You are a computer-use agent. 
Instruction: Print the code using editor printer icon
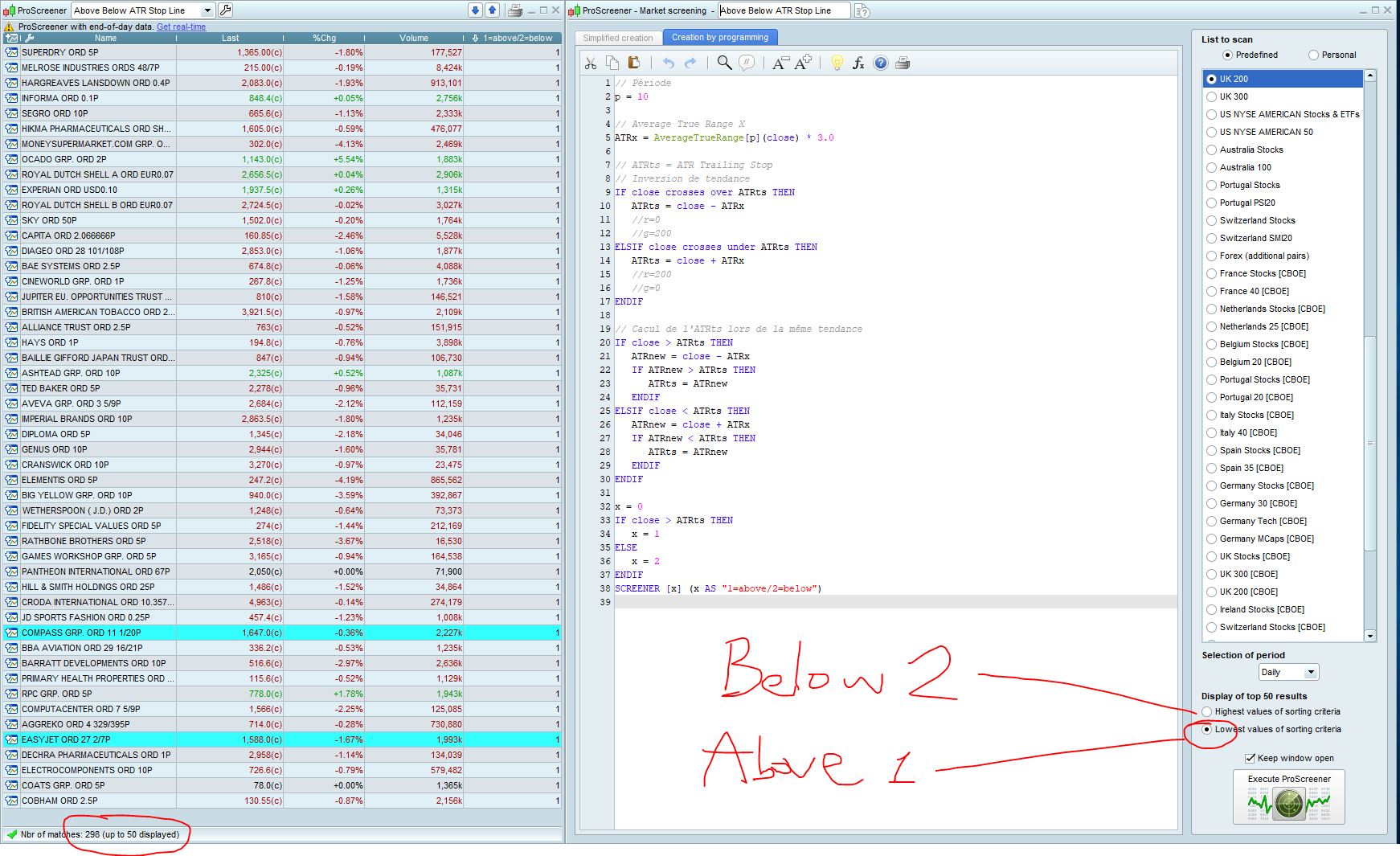coord(903,63)
